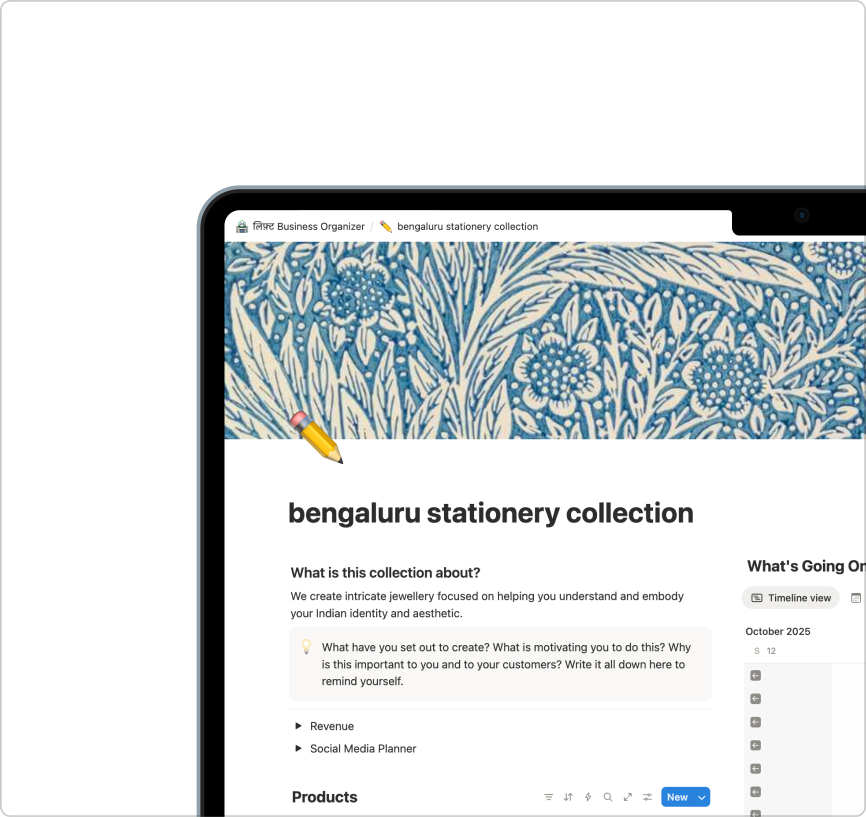Click the 'What's Going On' heading
866x817 pixels.
click(x=806, y=566)
